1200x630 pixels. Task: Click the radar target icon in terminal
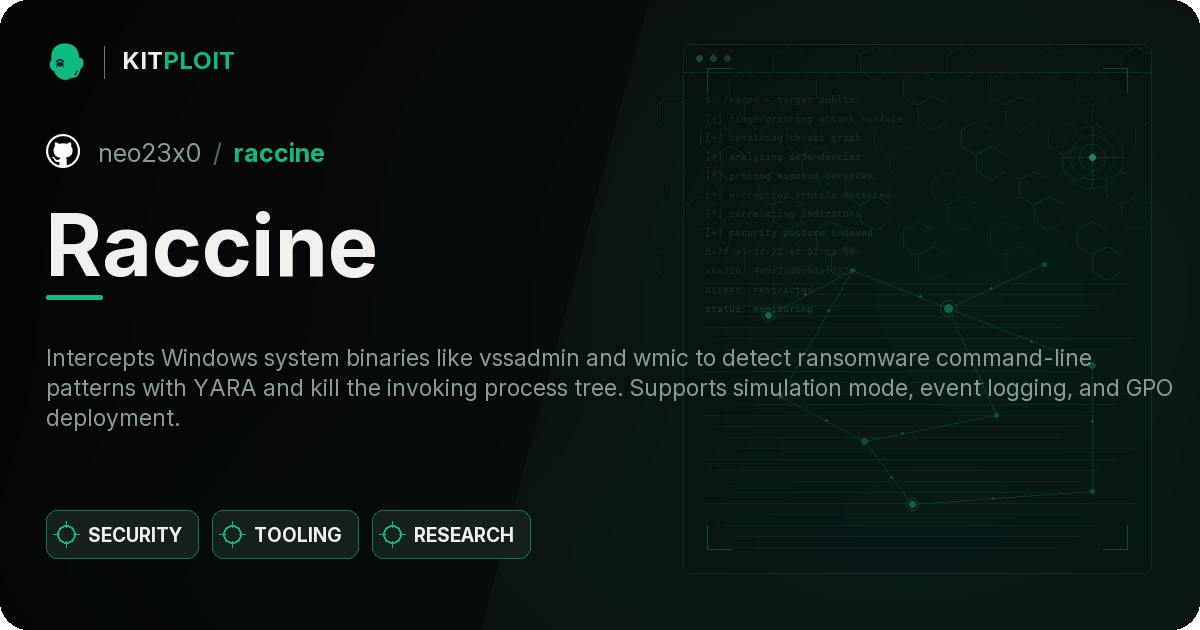[1092, 157]
